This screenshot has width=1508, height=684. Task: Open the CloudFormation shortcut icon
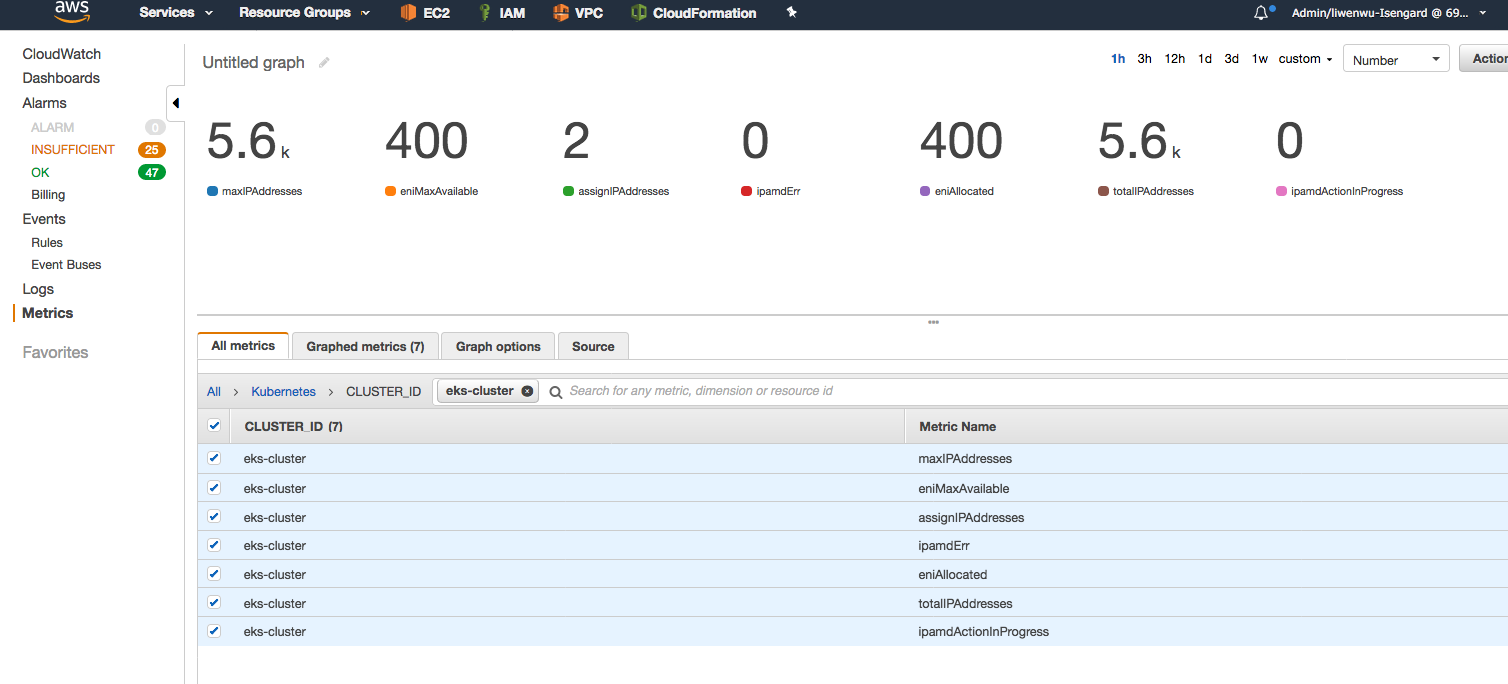(638, 13)
